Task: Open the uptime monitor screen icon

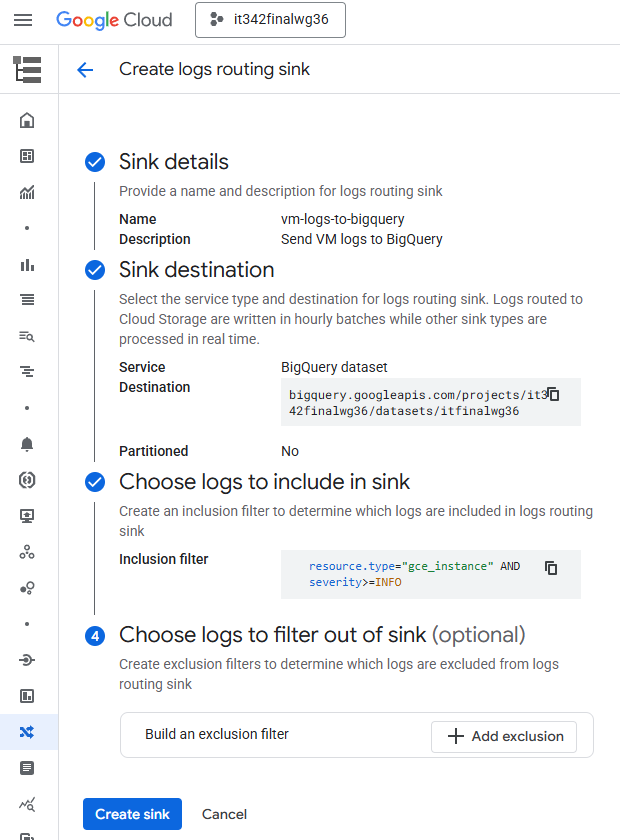Action: click(x=27, y=516)
